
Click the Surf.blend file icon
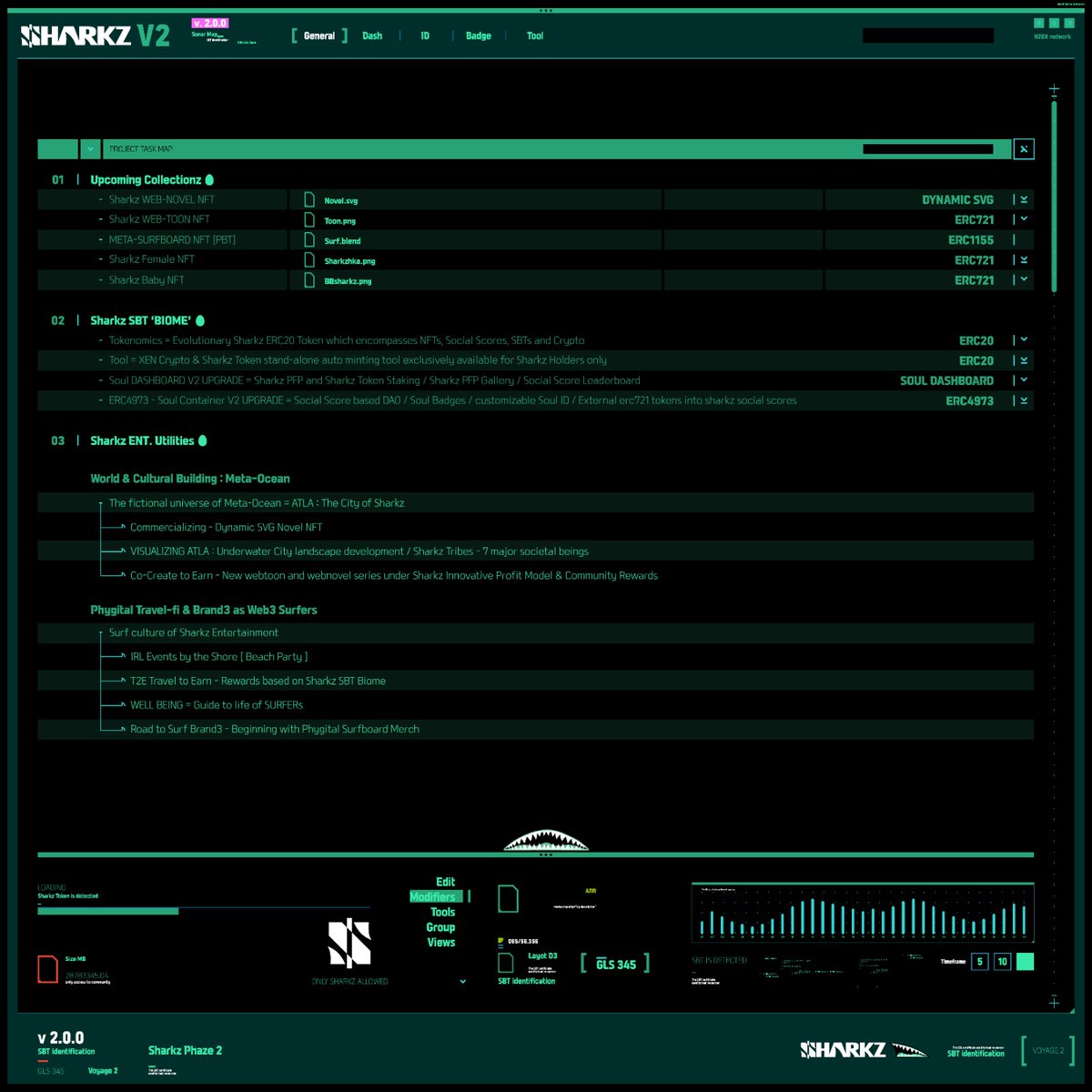(x=309, y=239)
